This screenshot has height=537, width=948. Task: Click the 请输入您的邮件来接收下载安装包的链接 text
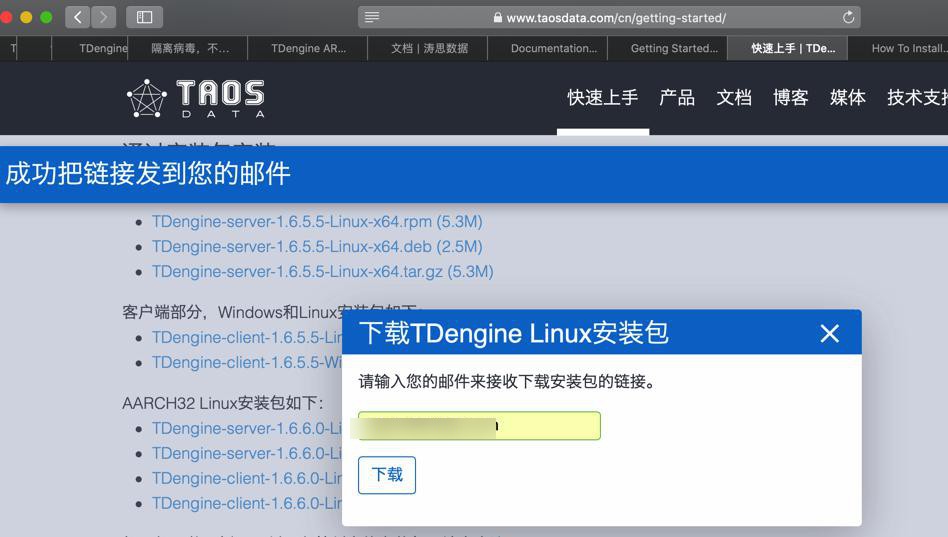coord(507,382)
